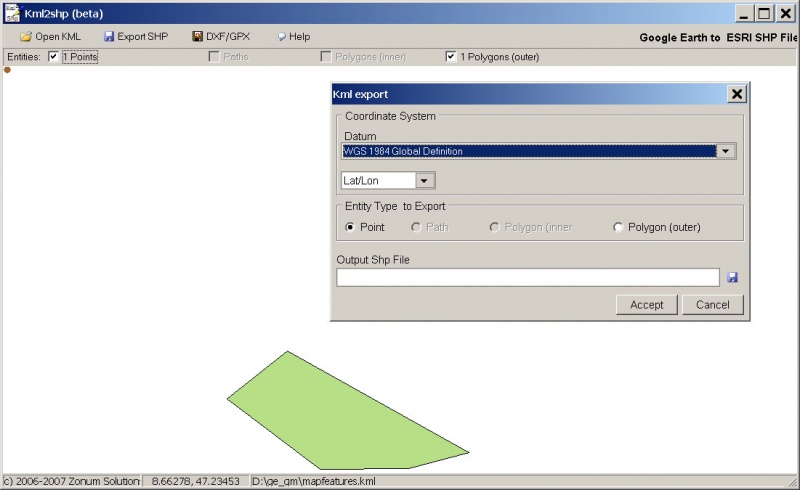Toggle the 1 Polygons (outer) checkbox
The image size is (800, 490).
(451, 57)
